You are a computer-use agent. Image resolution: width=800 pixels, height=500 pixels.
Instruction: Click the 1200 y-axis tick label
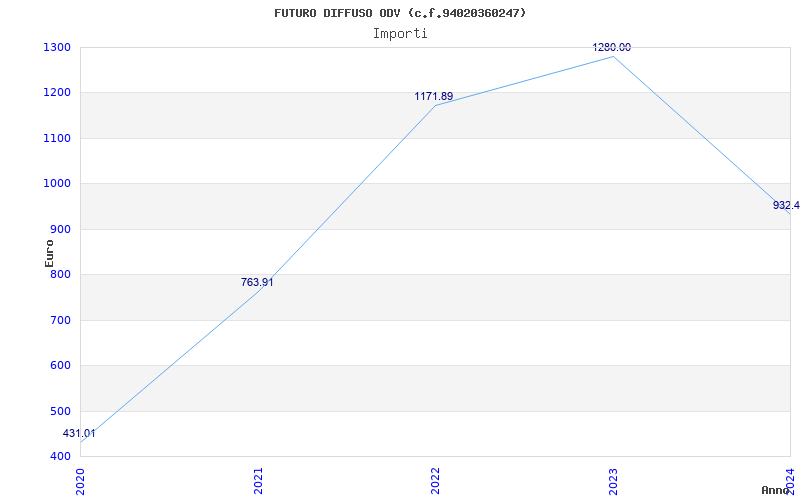57,93
